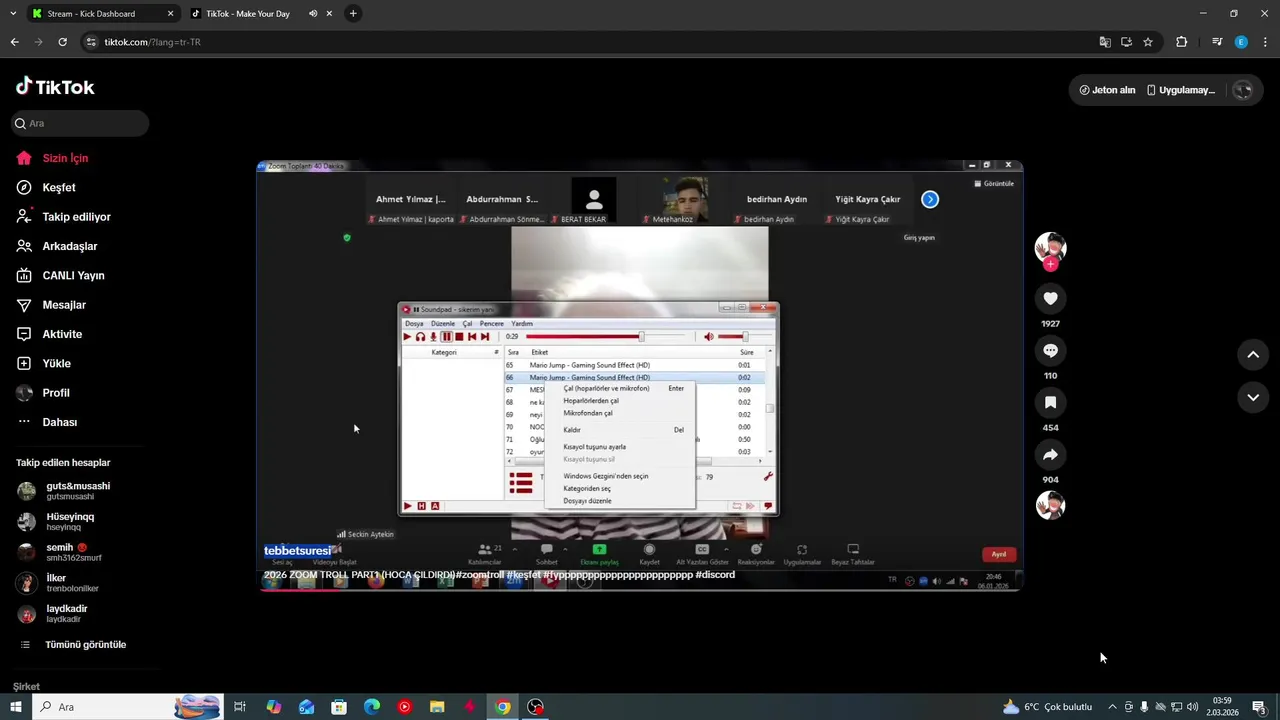Click install app icon in address bar
Image resolution: width=1280 pixels, height=720 pixels.
tap(1126, 42)
